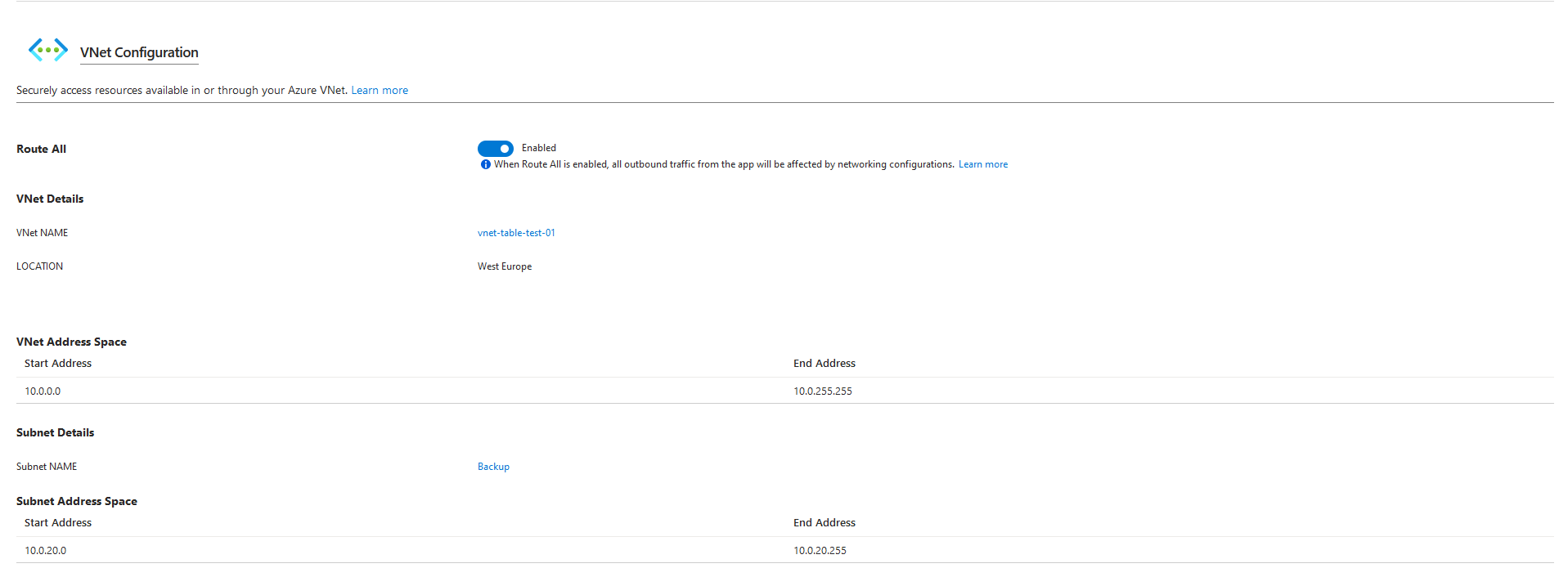Open Learn more link about Route All
1568x586 pixels.
pos(982,164)
